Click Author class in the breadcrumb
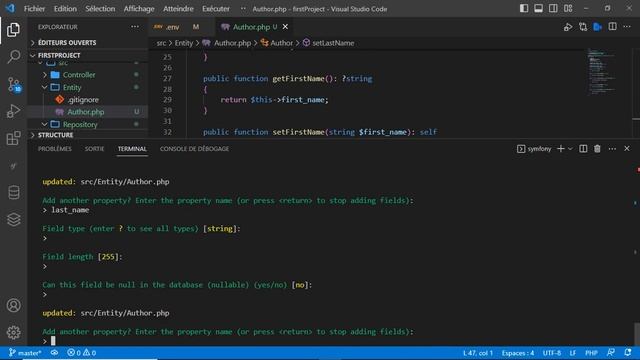This screenshot has height=360, width=640. point(282,43)
